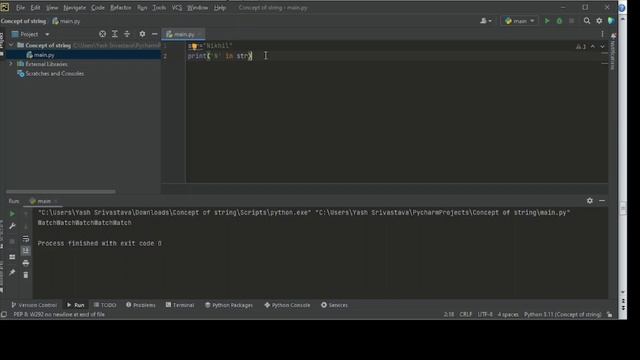Open Project panel options gear
640x360 pixels.
pos(142,34)
